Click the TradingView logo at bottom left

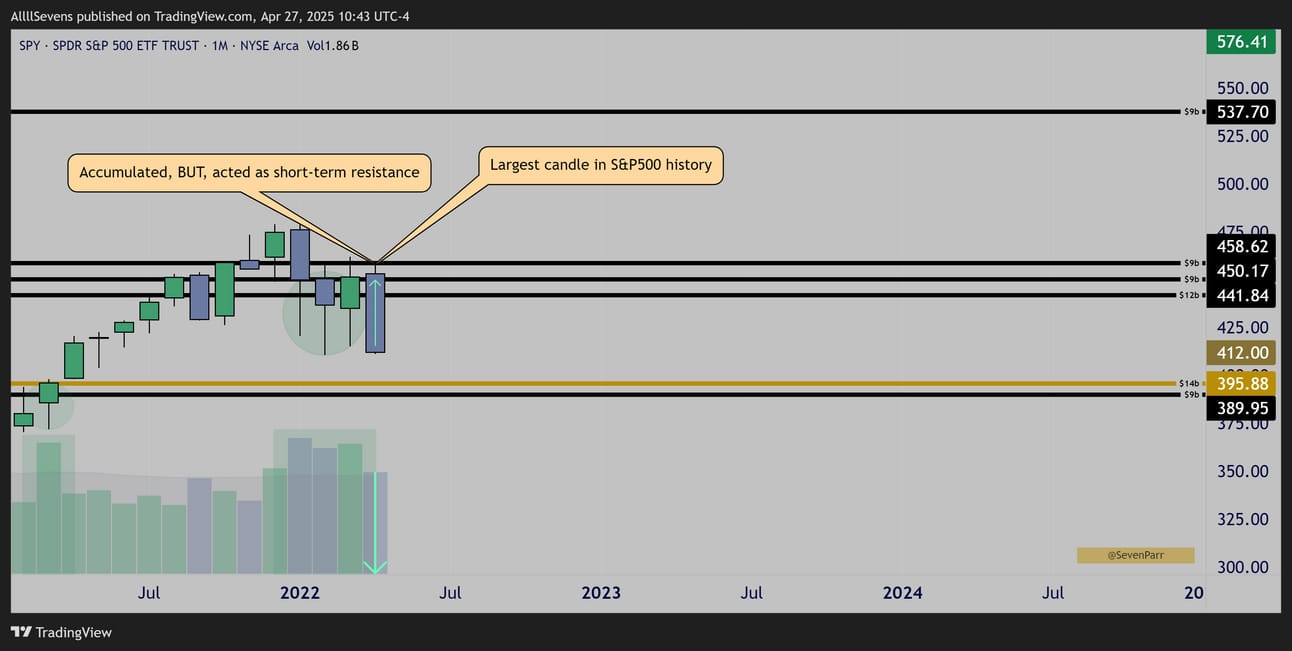click(x=61, y=632)
